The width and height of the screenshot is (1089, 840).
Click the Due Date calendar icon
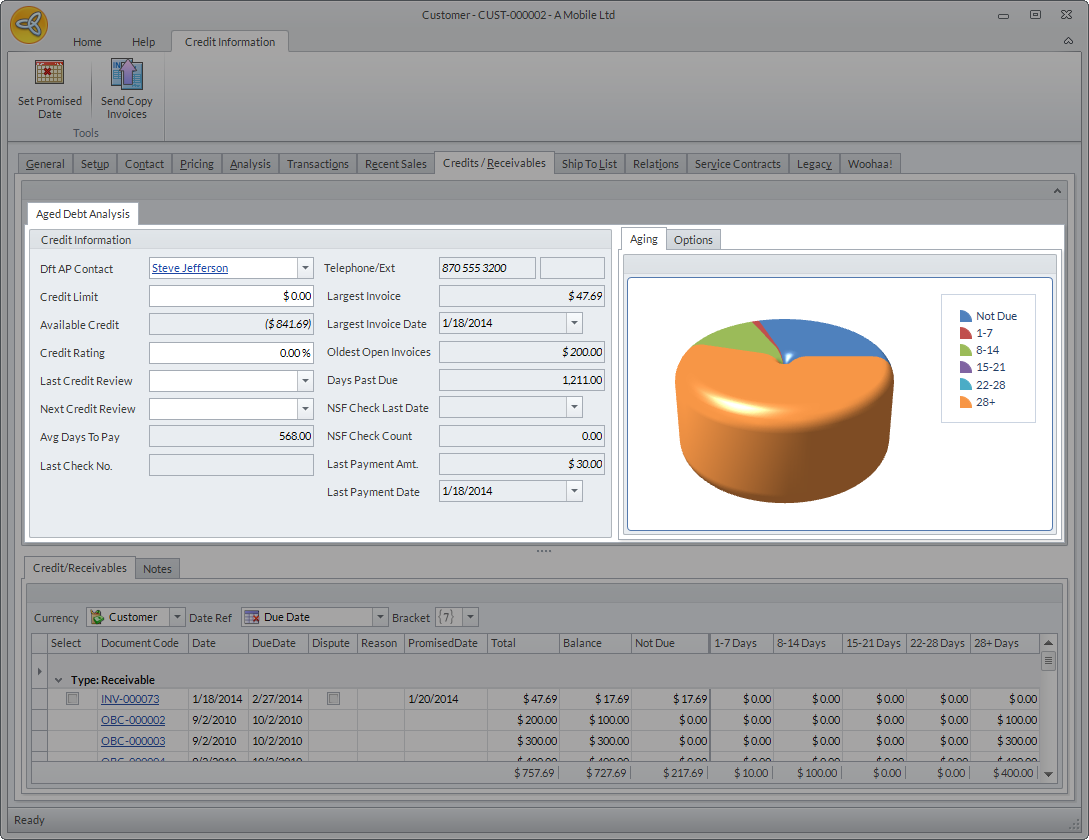[x=251, y=617]
